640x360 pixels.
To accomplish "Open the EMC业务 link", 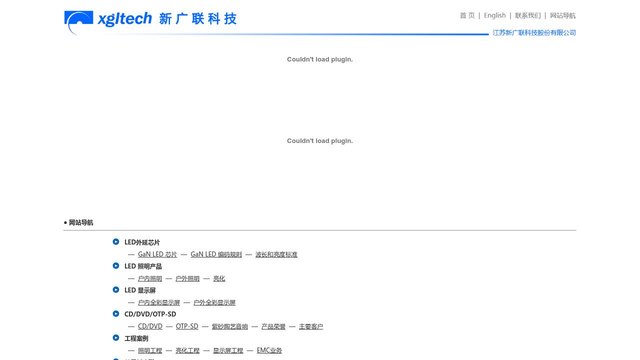I will 269,350.
